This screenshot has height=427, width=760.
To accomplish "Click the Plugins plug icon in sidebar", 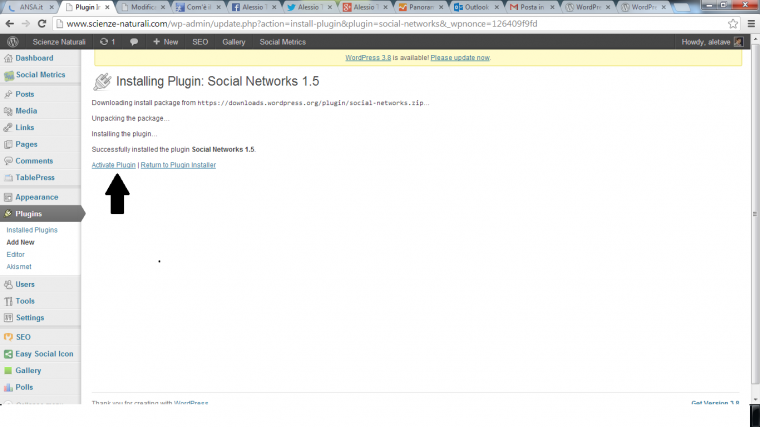I will [x=8, y=214].
